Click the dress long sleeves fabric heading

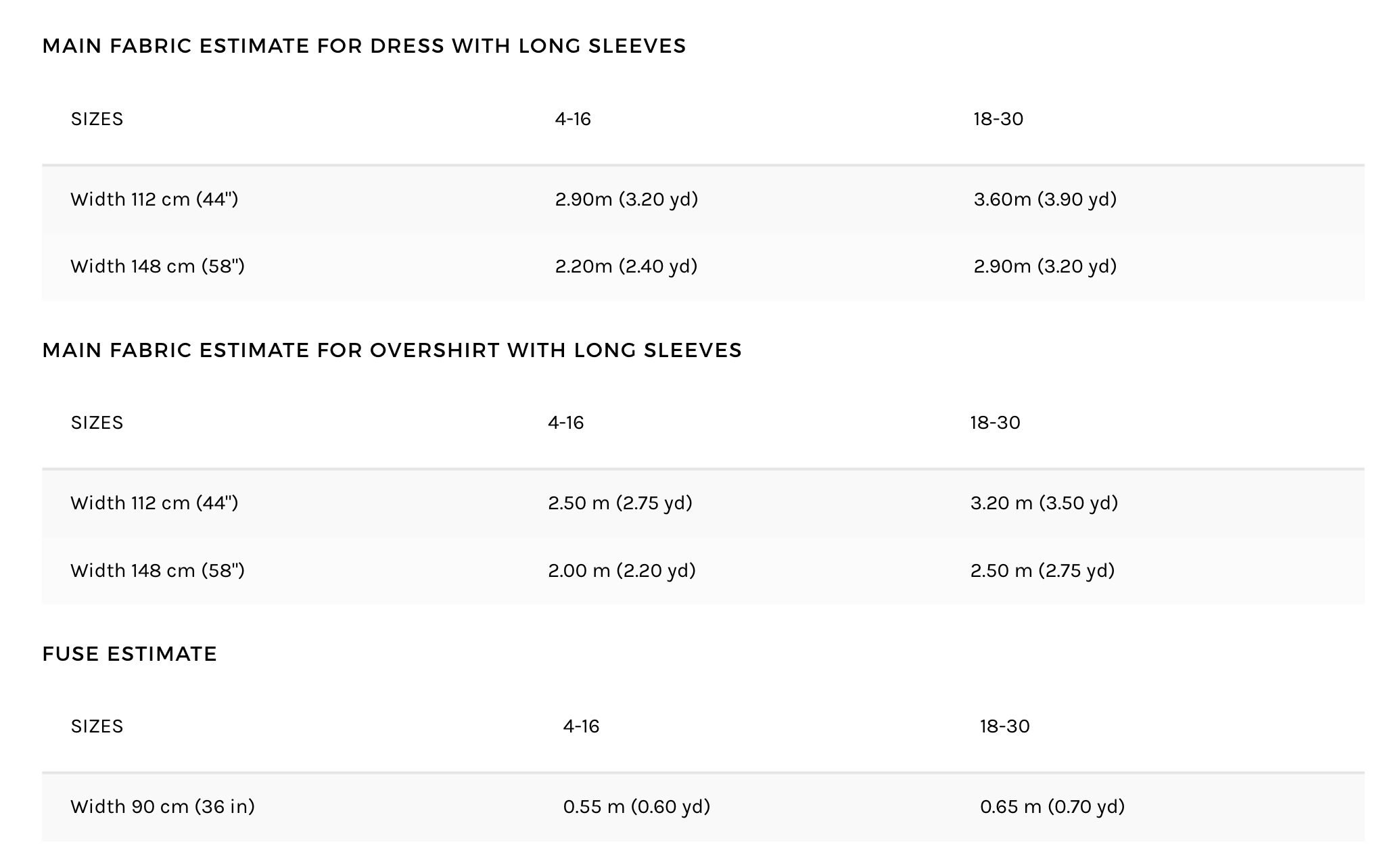coord(364,46)
